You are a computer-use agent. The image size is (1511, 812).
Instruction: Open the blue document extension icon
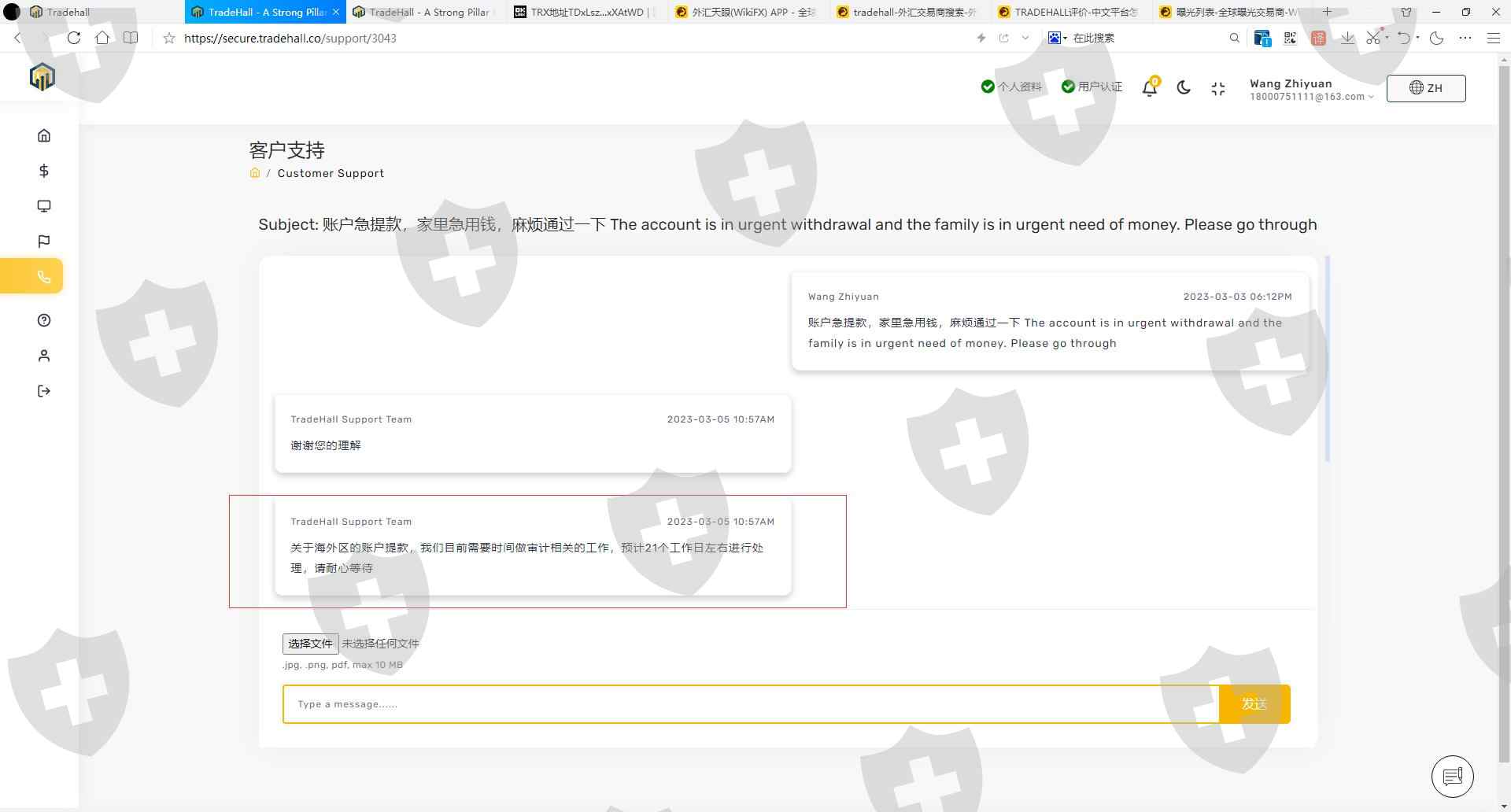[x=1262, y=38]
